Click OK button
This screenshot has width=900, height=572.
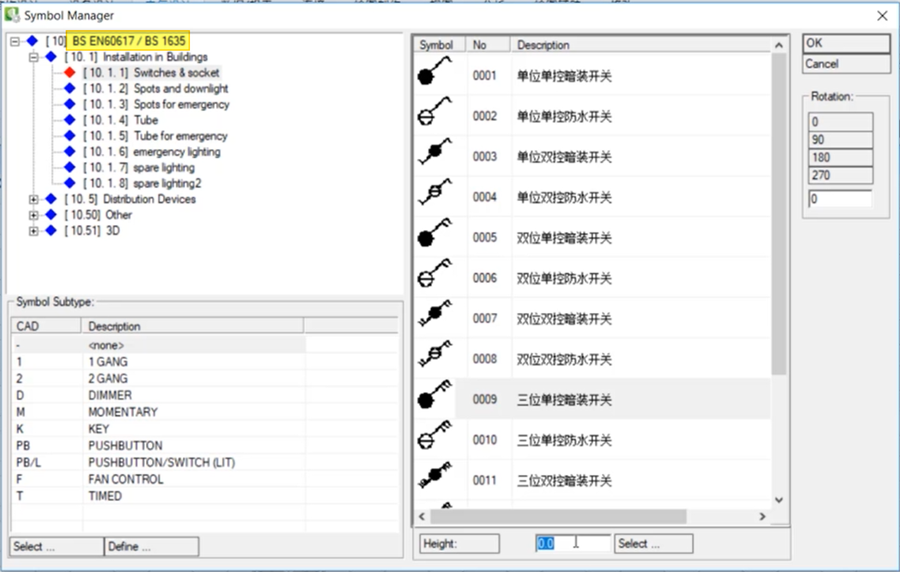pyautogui.click(x=846, y=44)
